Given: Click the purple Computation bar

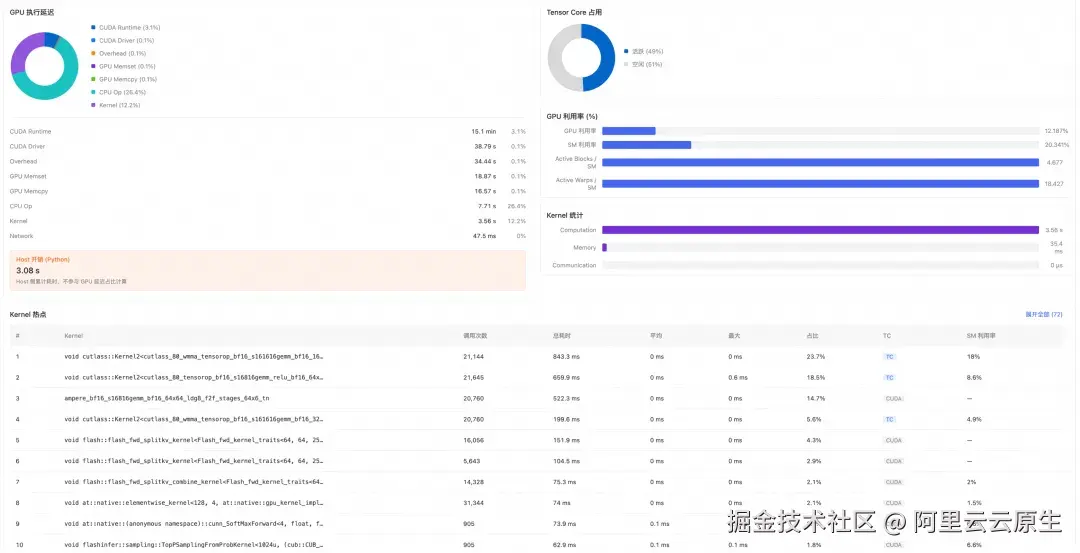Looking at the screenshot, I should click(820, 230).
